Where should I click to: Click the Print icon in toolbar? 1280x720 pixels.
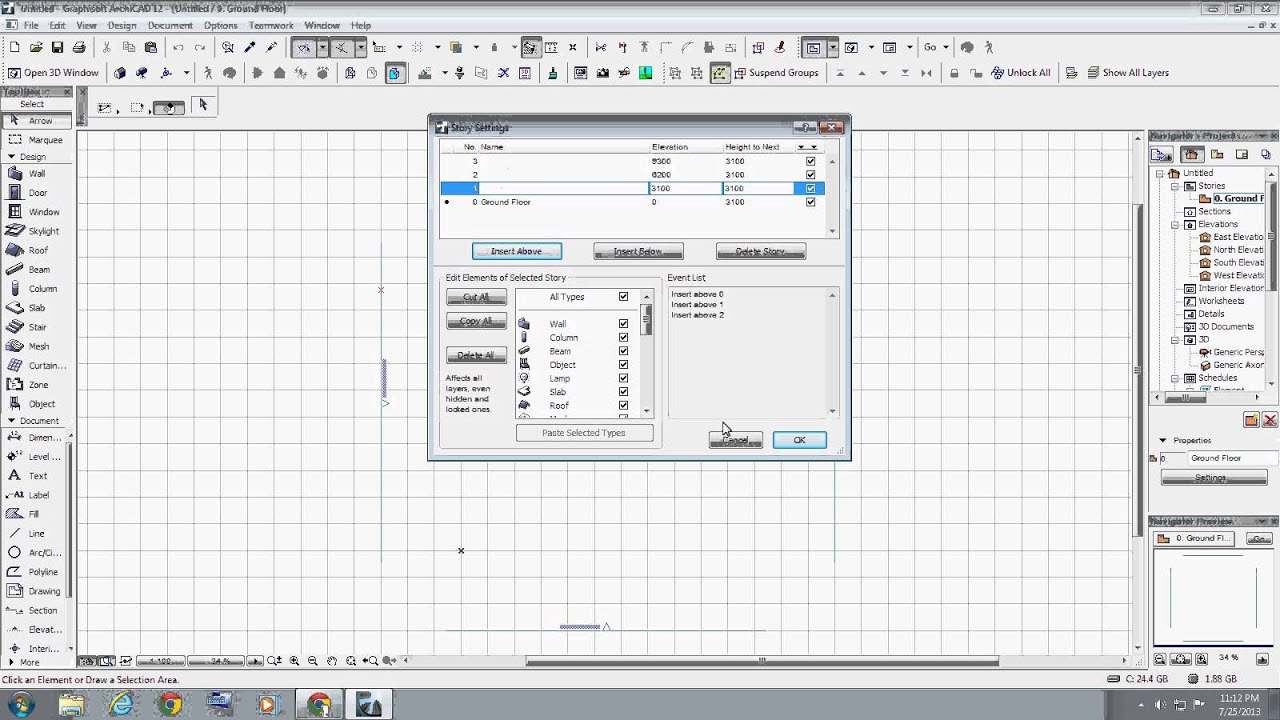tap(79, 47)
